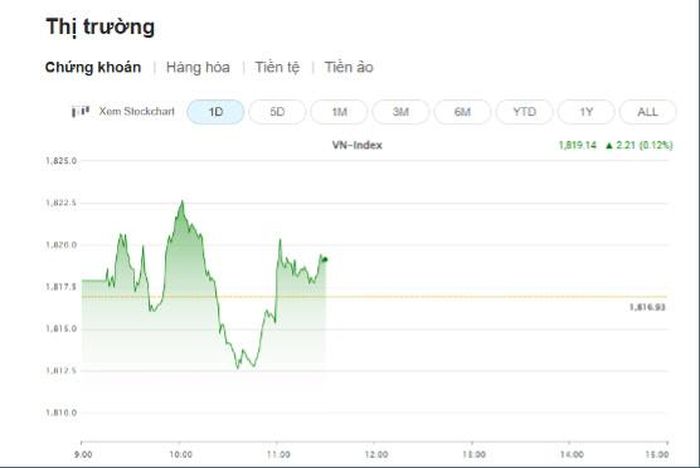This screenshot has height=468, width=700.
Task: Click the Thị trường section heading
Action: pos(100,27)
